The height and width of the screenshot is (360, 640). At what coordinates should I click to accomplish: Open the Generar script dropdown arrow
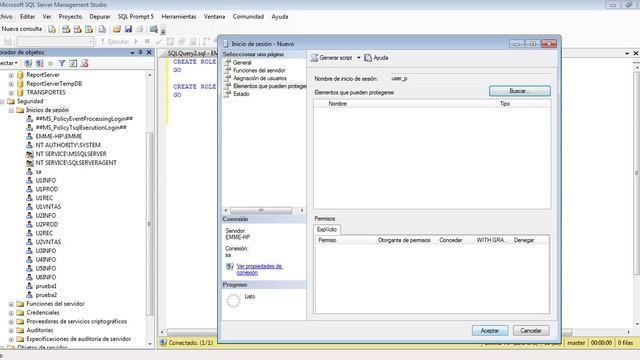tap(359, 58)
